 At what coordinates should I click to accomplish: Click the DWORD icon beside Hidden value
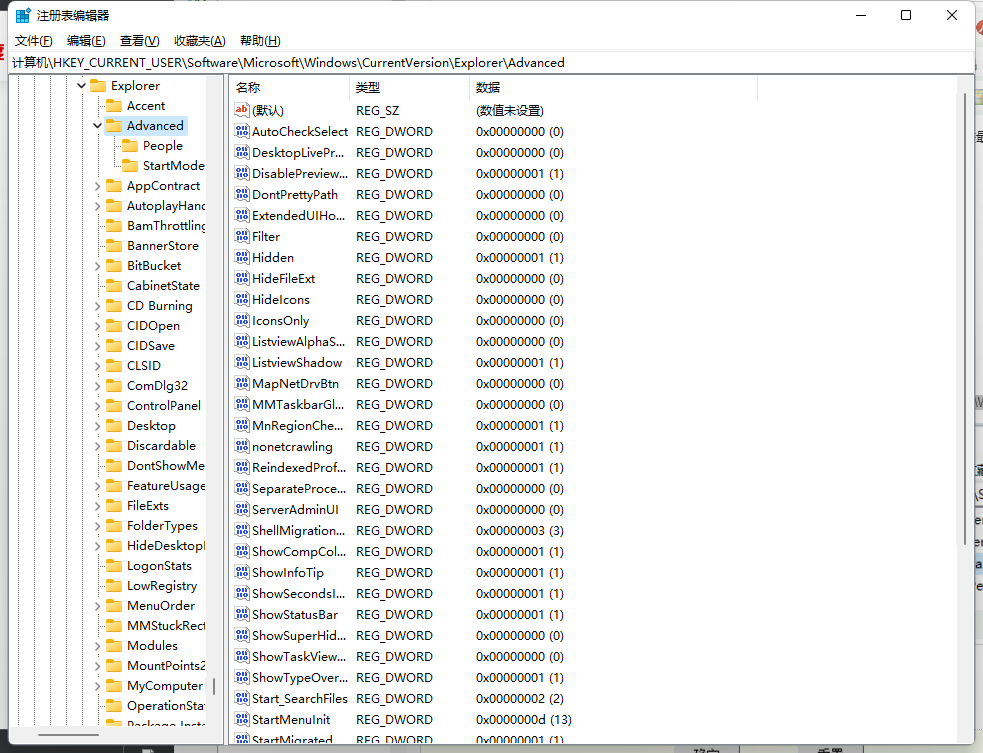pos(242,257)
